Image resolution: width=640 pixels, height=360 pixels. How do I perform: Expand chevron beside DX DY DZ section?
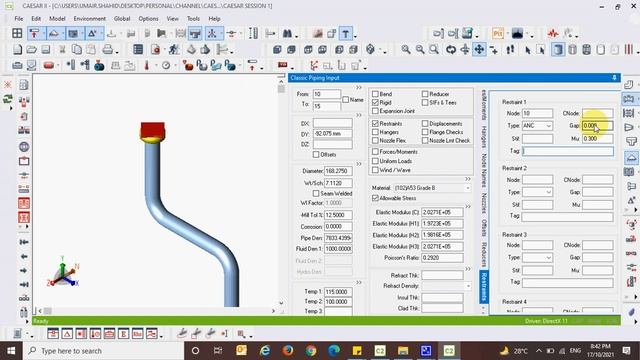[359, 116]
